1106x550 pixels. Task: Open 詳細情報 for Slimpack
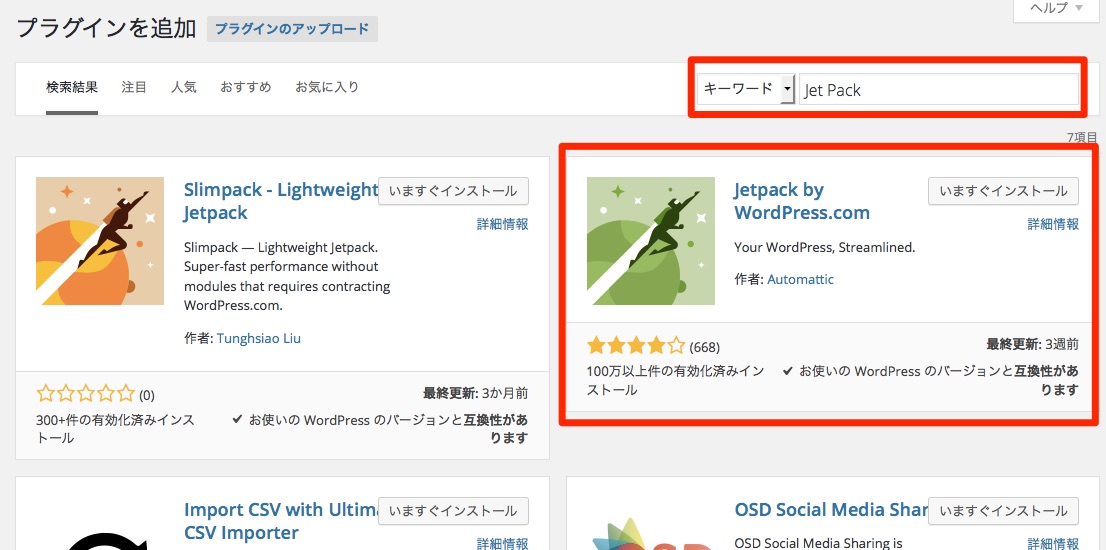(502, 224)
